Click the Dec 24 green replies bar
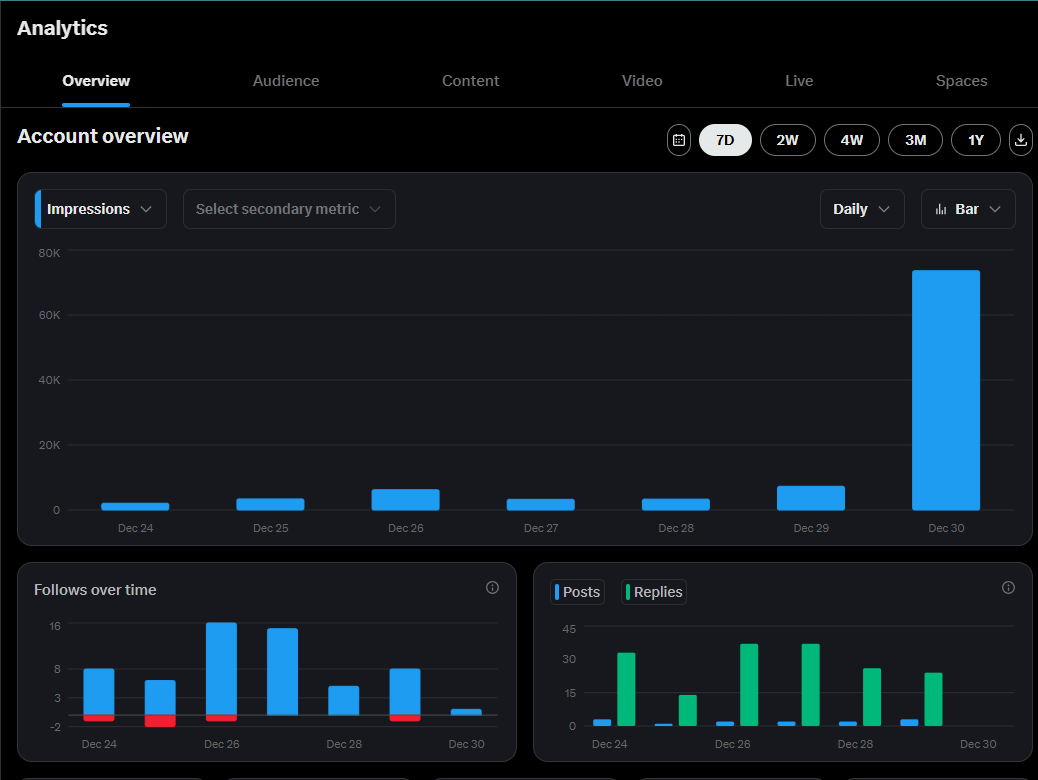 point(626,689)
